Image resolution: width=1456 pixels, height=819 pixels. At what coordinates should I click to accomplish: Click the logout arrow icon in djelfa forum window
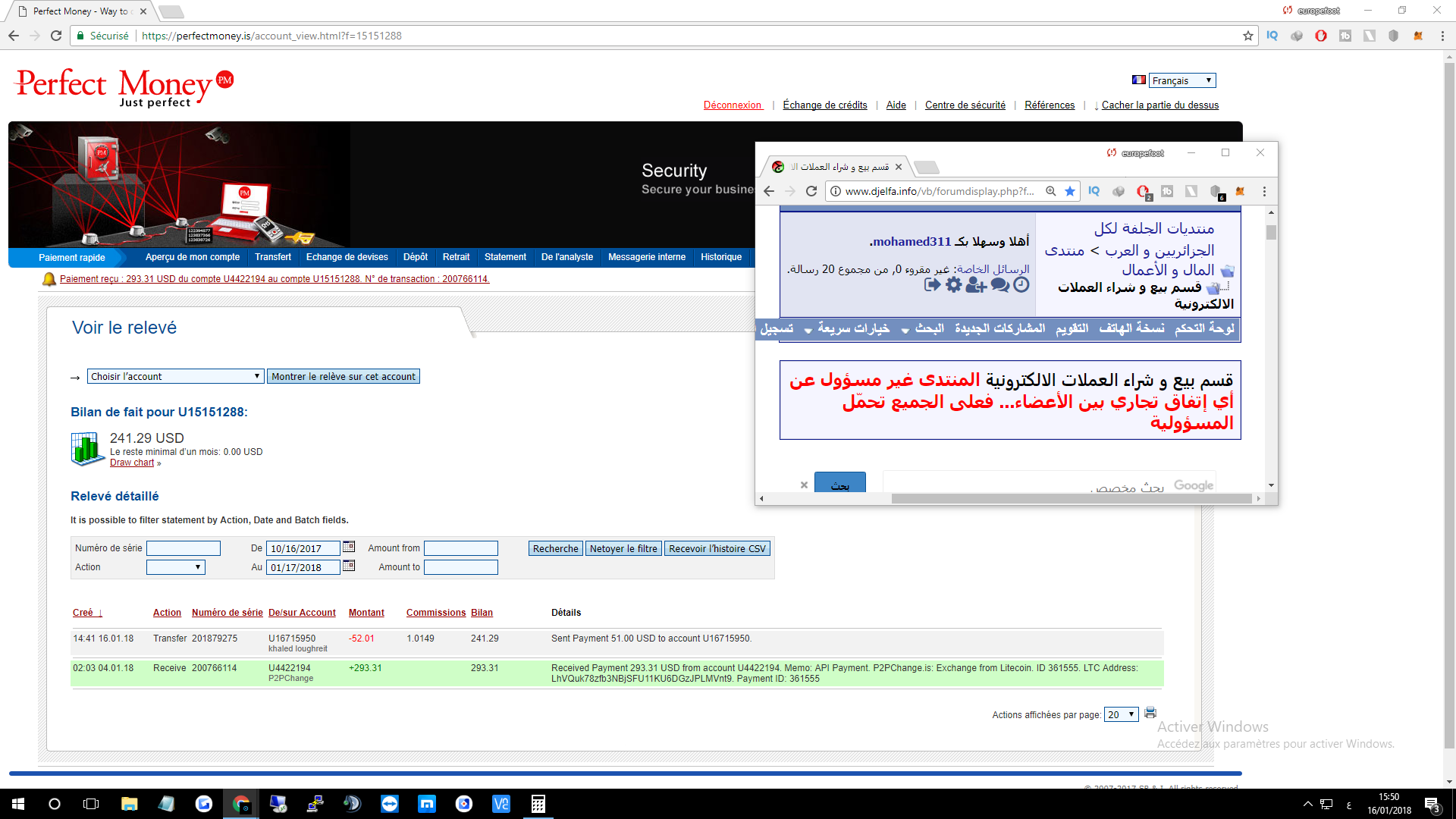(932, 284)
